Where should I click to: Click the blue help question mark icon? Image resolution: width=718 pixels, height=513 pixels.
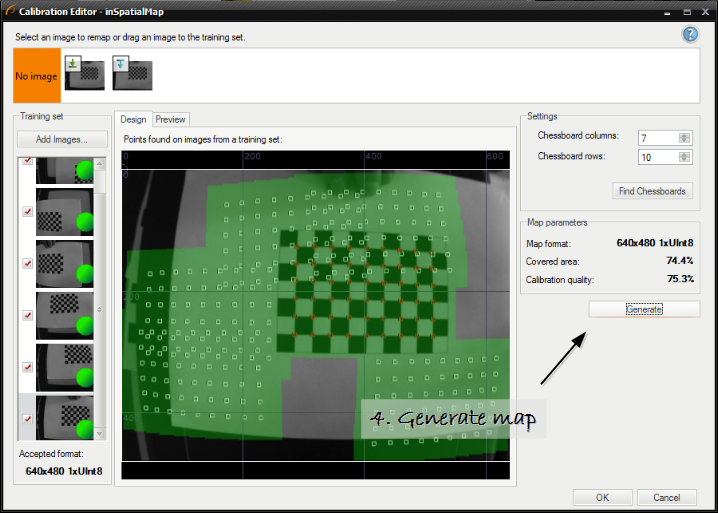tap(690, 35)
